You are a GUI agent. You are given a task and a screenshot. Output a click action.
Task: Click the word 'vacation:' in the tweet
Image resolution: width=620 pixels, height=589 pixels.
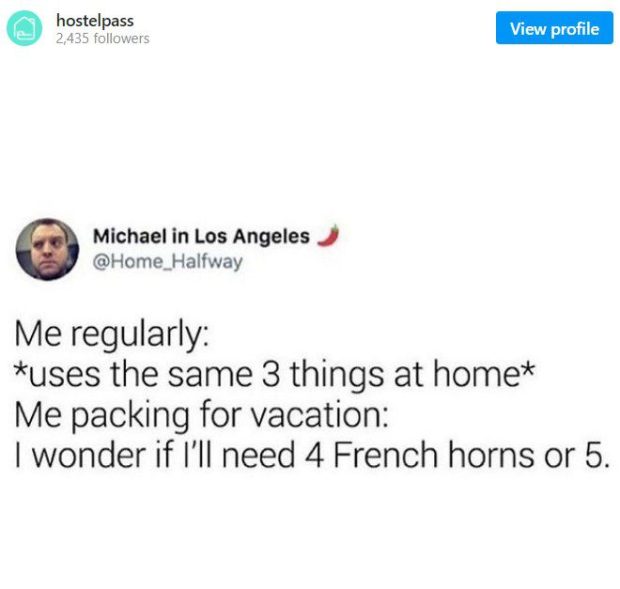[319, 415]
